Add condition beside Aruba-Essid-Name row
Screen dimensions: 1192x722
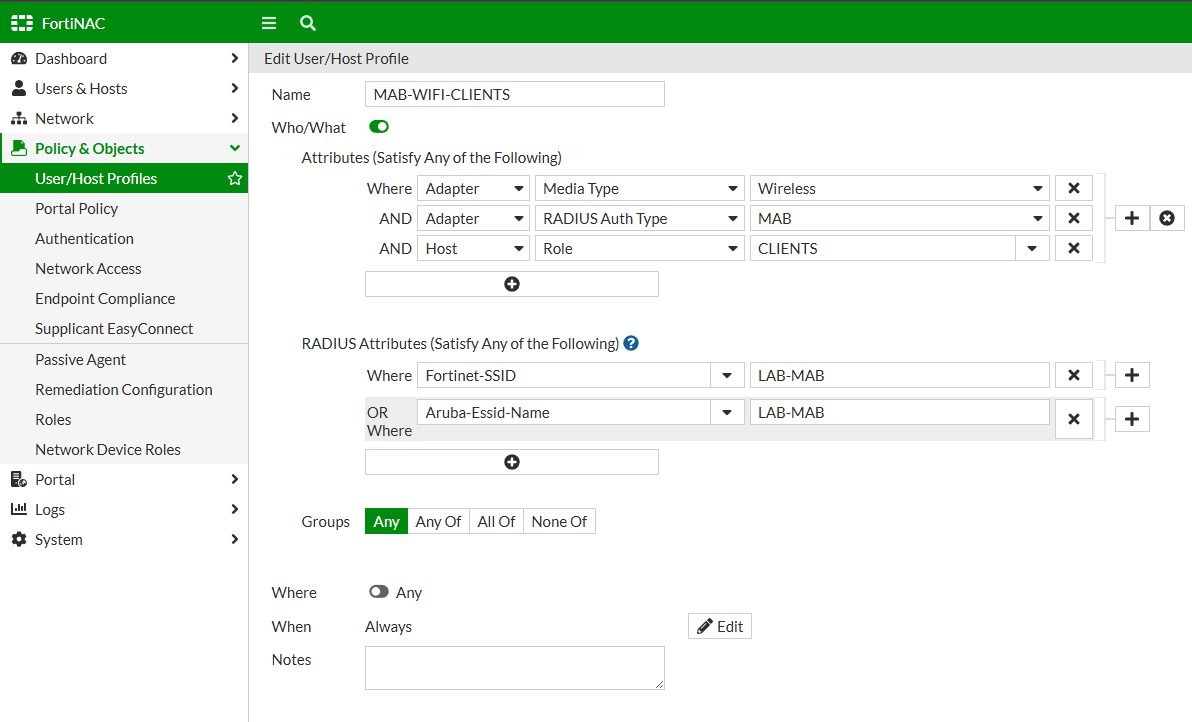point(1132,420)
